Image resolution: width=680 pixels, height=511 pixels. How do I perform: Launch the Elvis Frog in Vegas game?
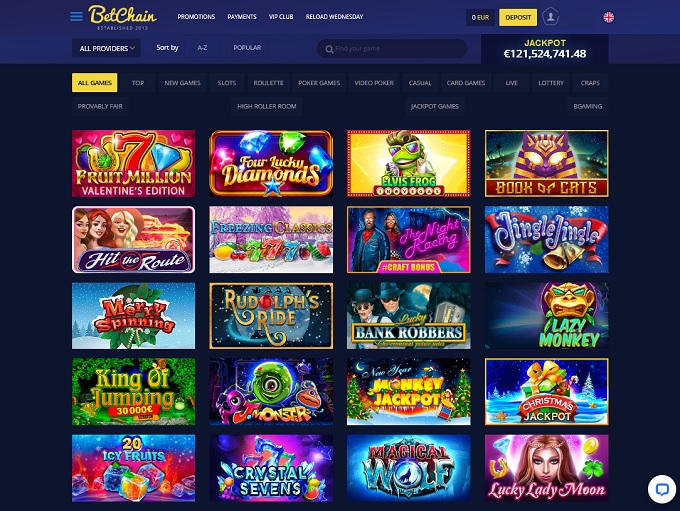[409, 164]
